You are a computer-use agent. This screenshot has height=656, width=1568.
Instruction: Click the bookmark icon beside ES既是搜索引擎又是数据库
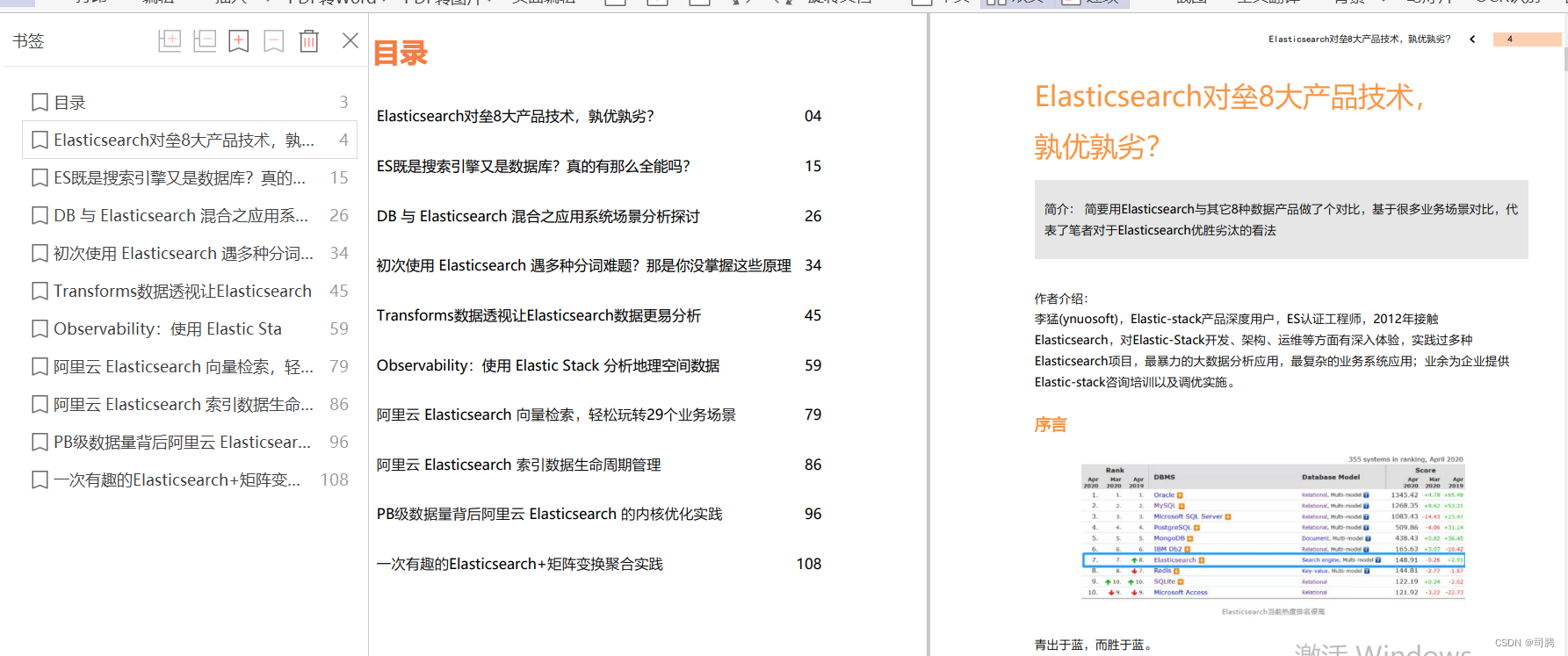click(40, 178)
